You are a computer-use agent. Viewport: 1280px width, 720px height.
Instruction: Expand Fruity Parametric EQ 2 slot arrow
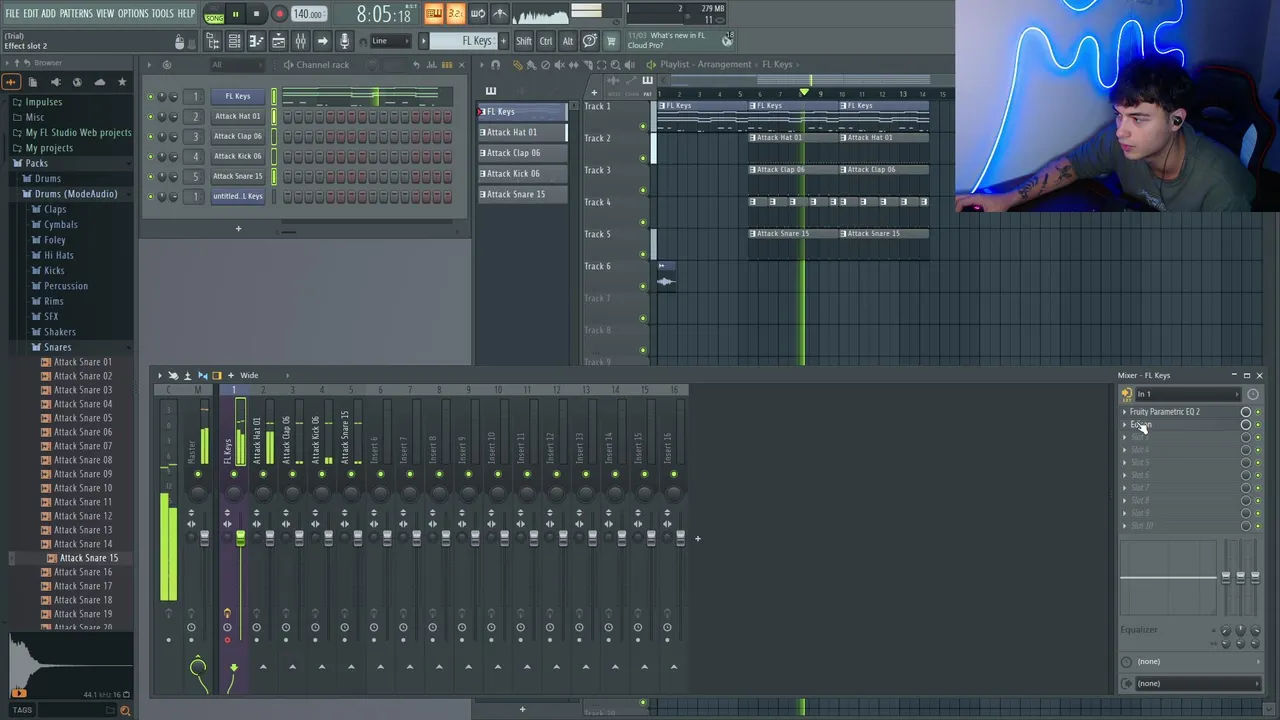[x=1124, y=412]
